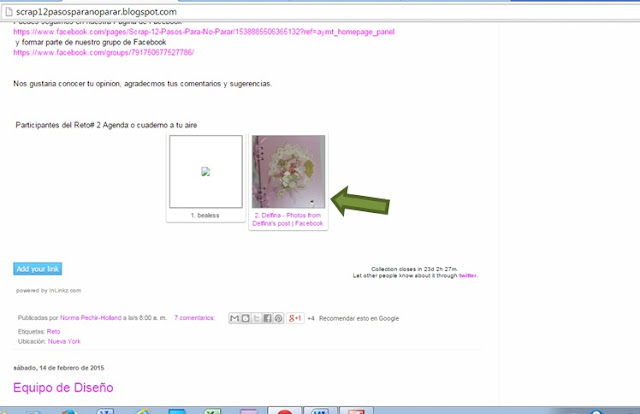Click the address bar URL field
The height and width of the screenshot is (414, 640).
tap(318, 12)
